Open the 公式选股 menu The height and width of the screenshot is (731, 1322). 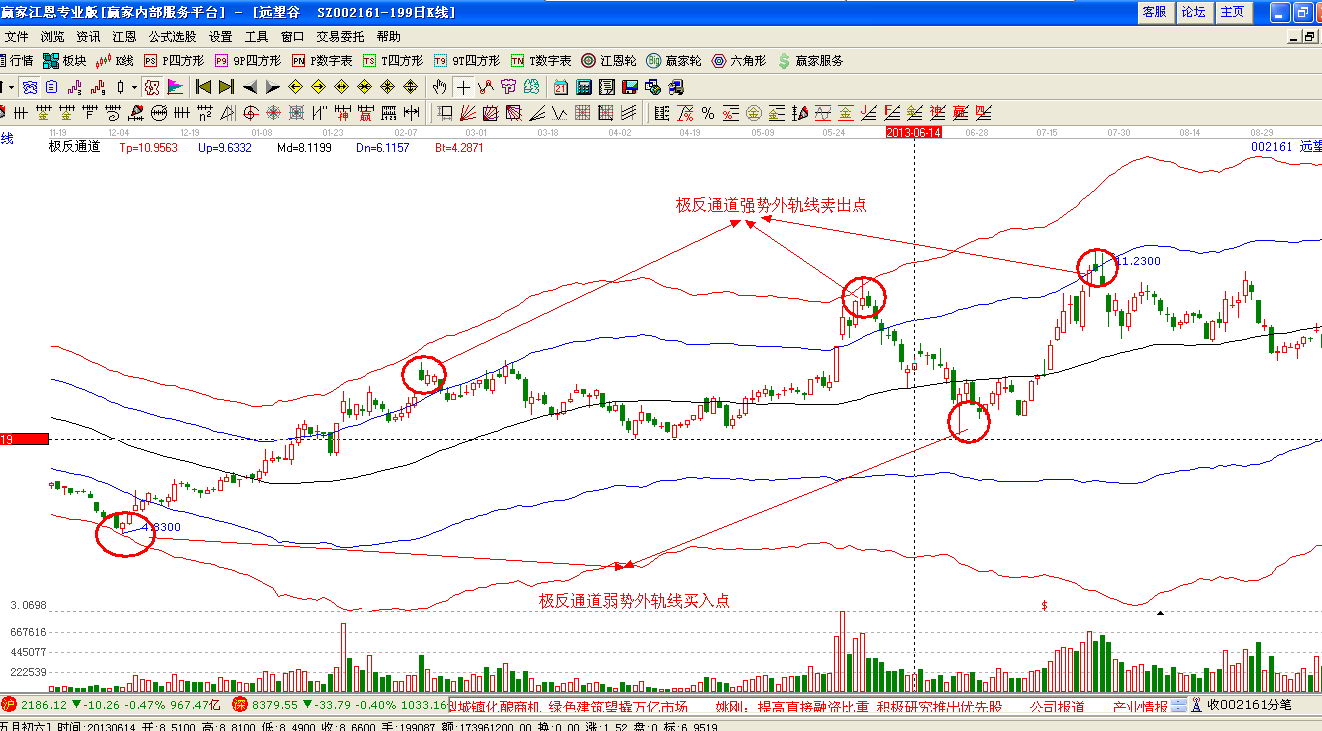point(172,36)
